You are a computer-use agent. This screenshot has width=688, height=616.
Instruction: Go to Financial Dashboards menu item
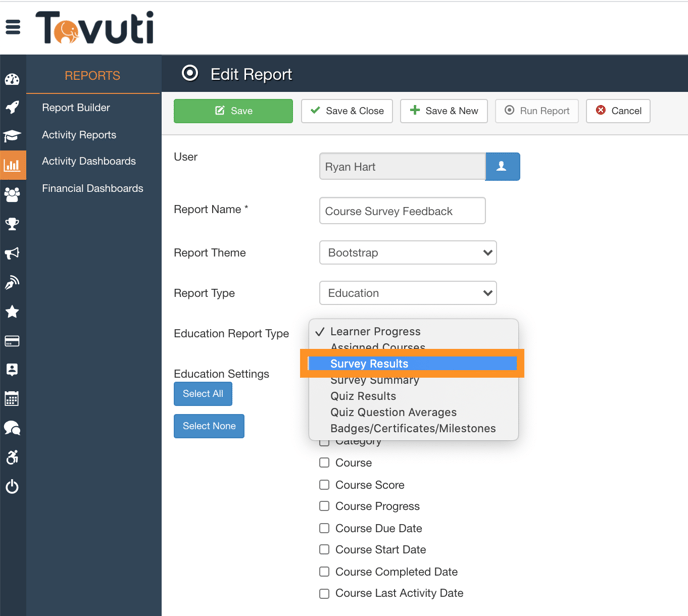point(92,188)
